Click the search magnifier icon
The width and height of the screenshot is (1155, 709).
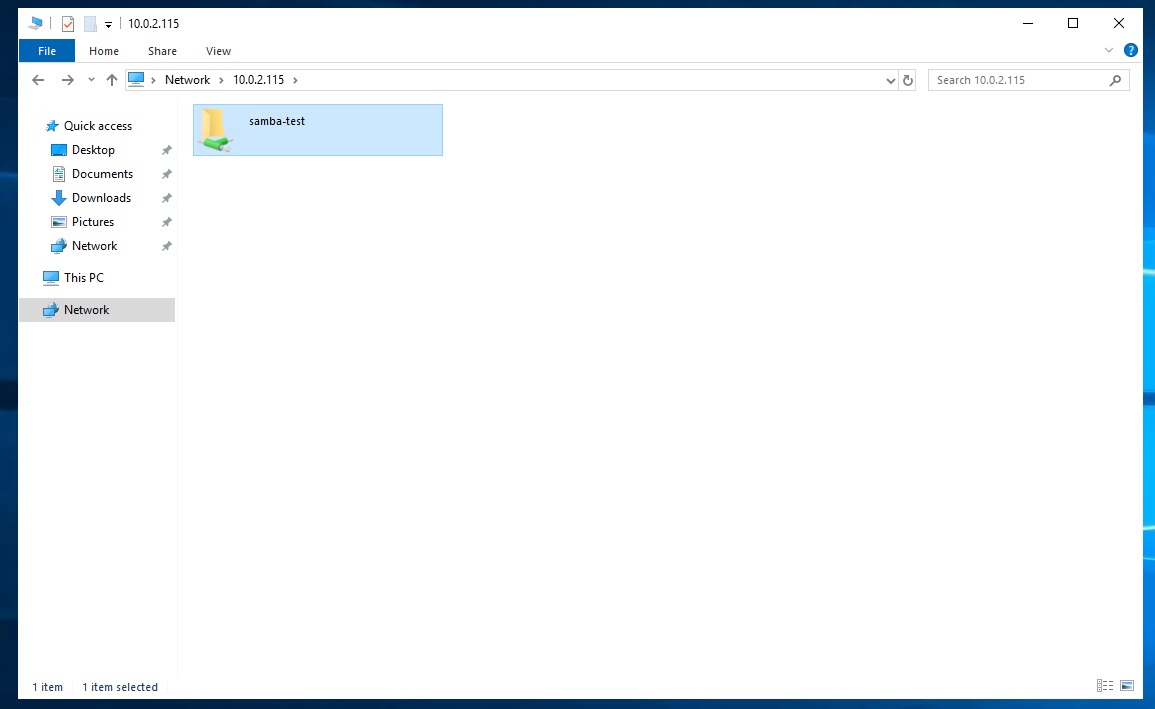[1115, 80]
